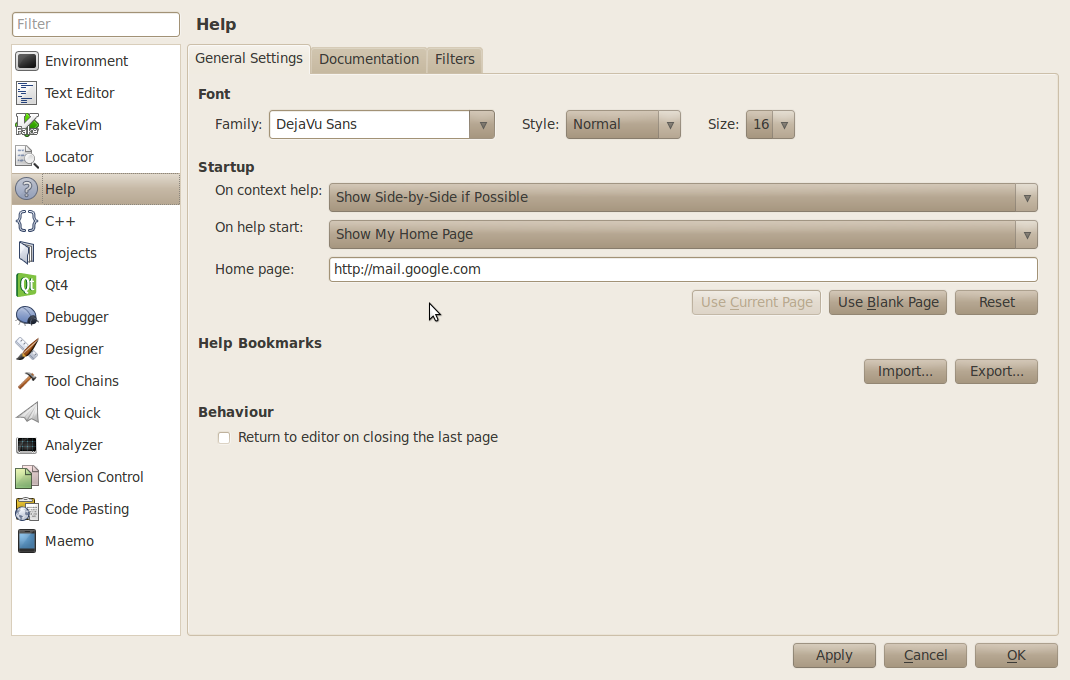
Task: Open the Designer category icon
Action: (x=27, y=349)
